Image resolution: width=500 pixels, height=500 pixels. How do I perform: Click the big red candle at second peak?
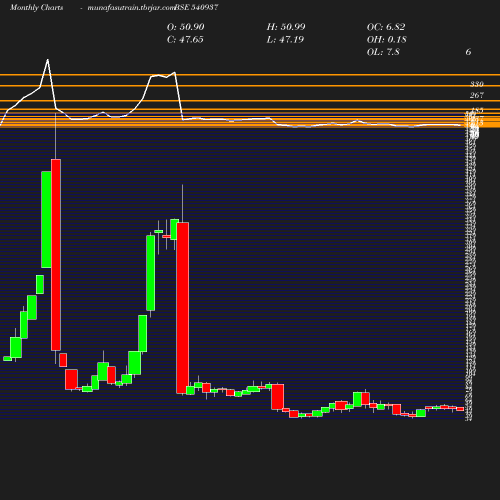(183, 308)
